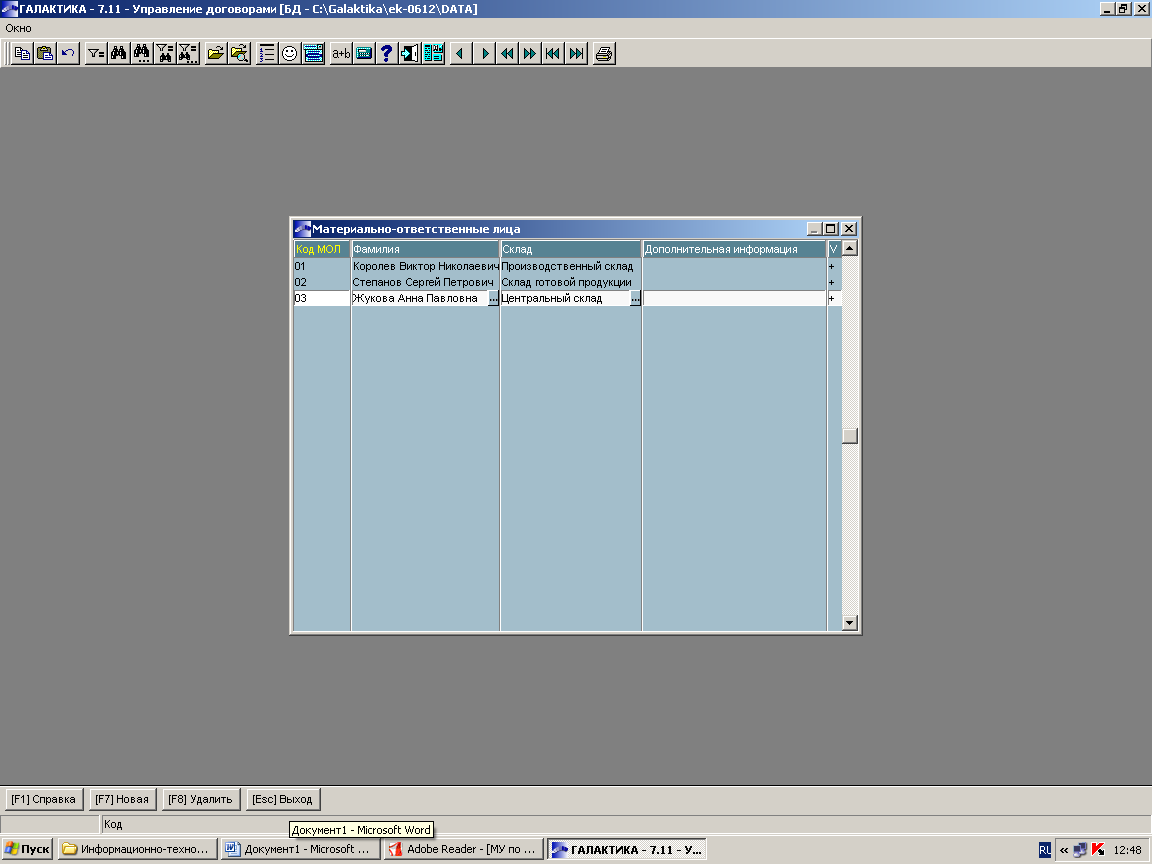The width and height of the screenshot is (1152, 864).
Task: Go to next record with single right arrow
Action: coord(485,54)
